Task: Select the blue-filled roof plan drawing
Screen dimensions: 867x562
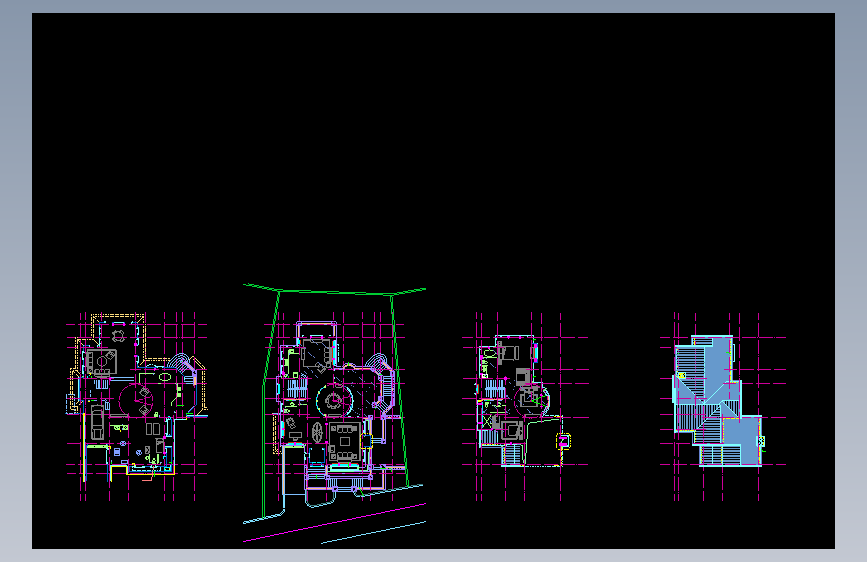Action: tap(723, 407)
